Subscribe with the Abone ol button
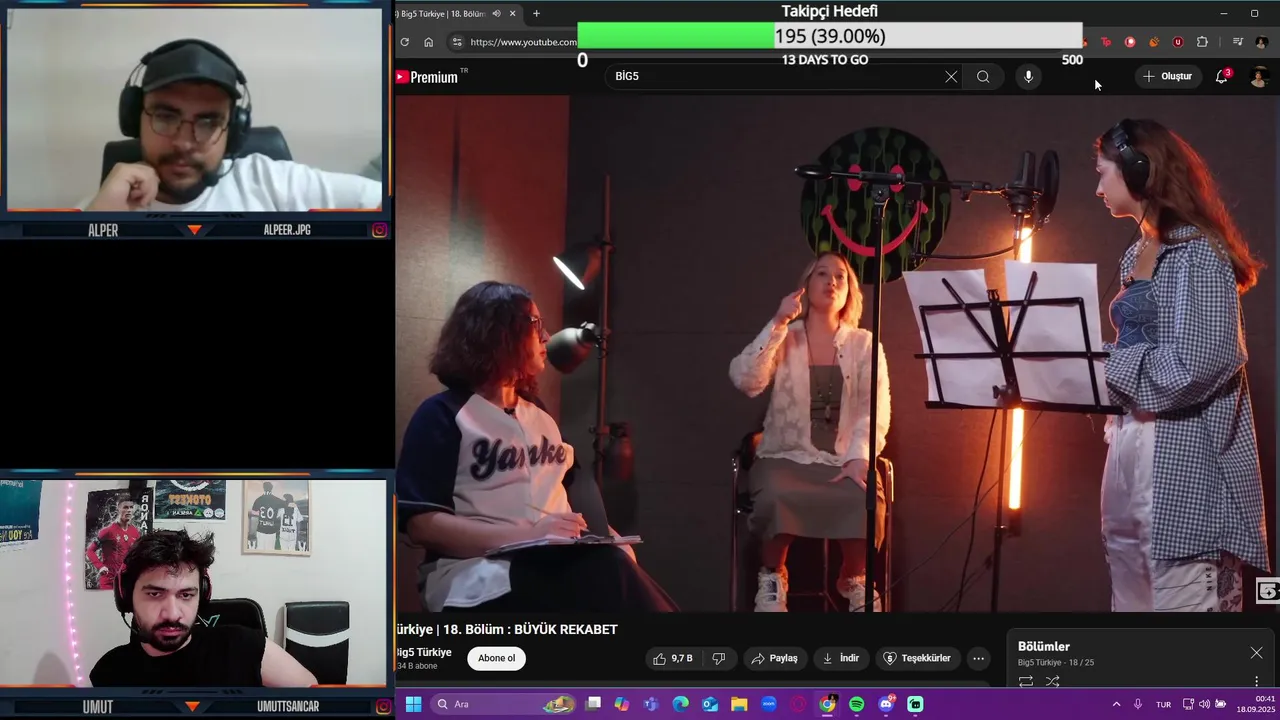 tap(496, 658)
